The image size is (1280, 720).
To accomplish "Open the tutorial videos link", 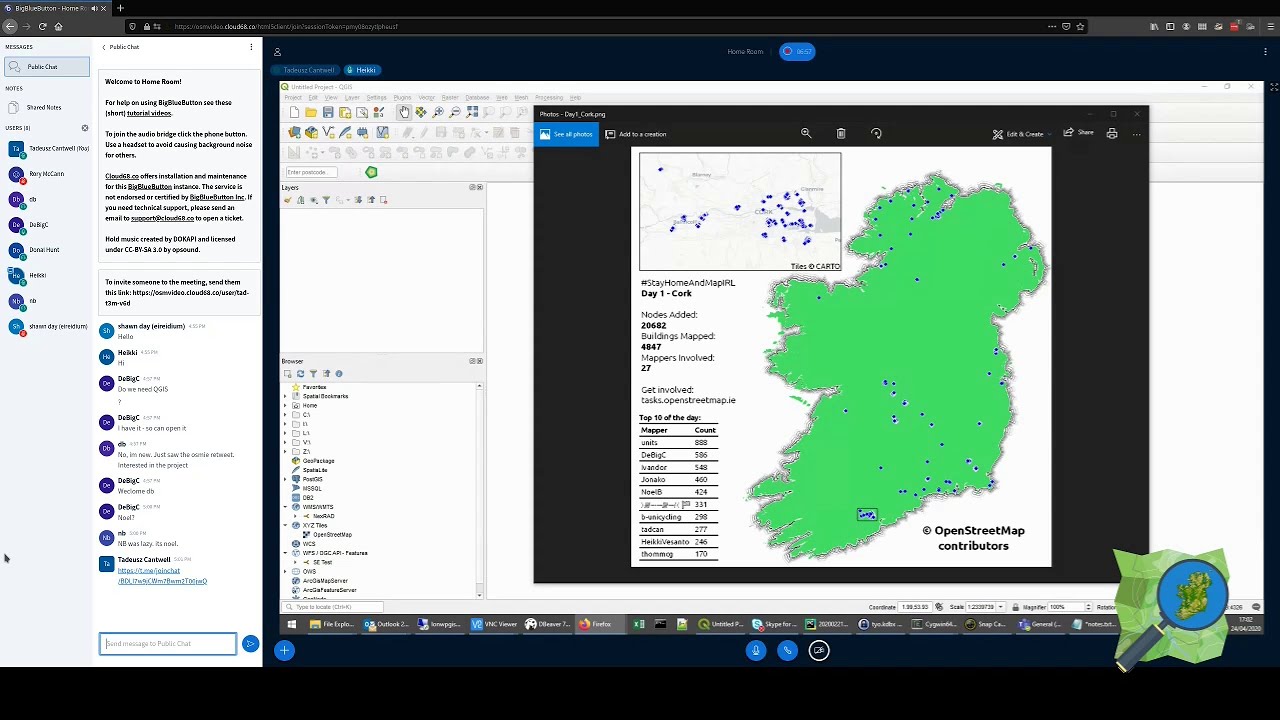I will pos(149,113).
